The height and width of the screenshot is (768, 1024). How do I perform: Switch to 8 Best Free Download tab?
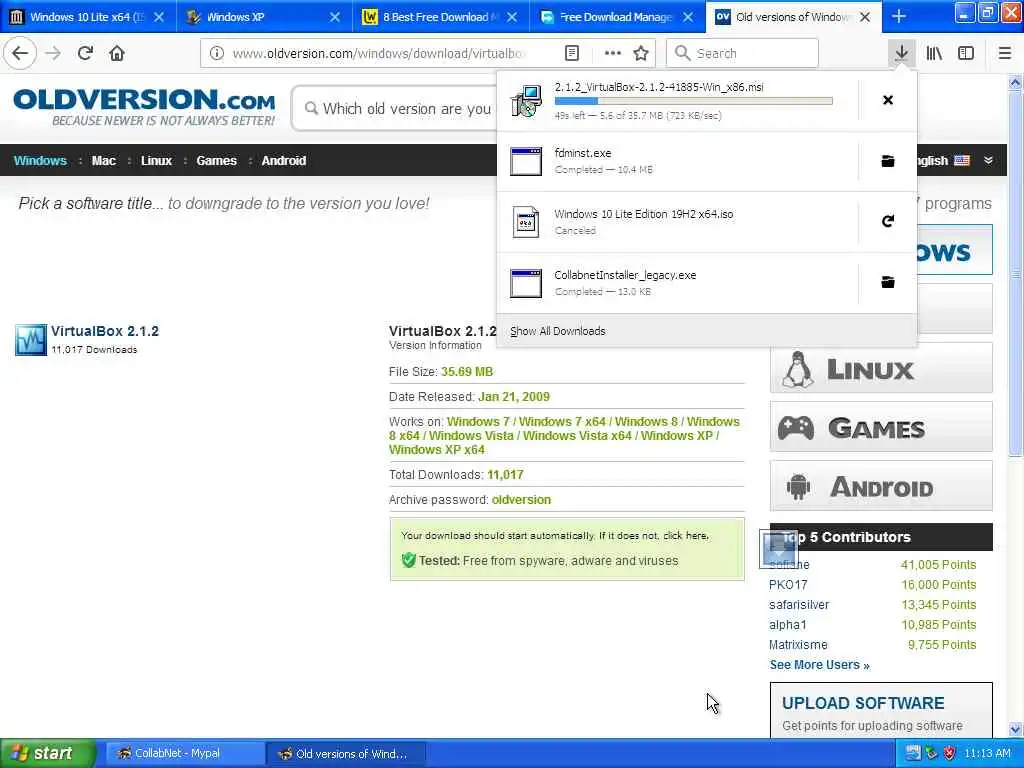point(441,17)
